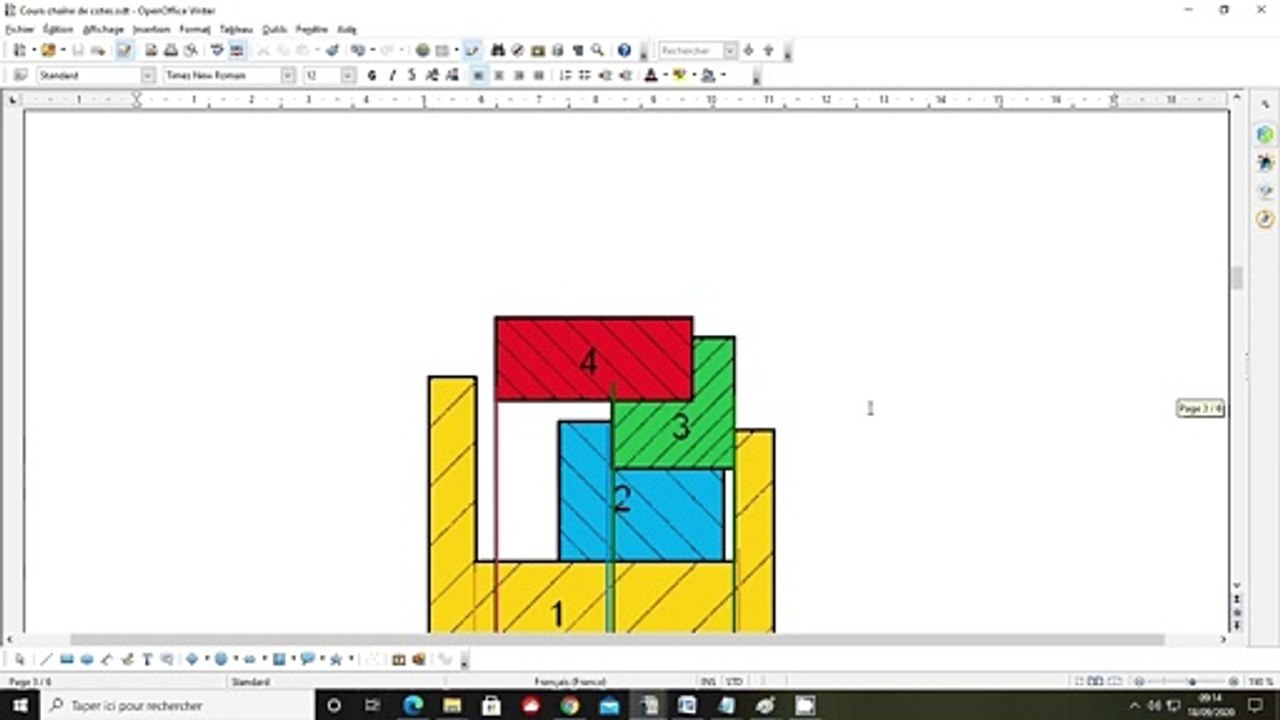
Task: Open the Fenêtre menu
Action: (312, 30)
